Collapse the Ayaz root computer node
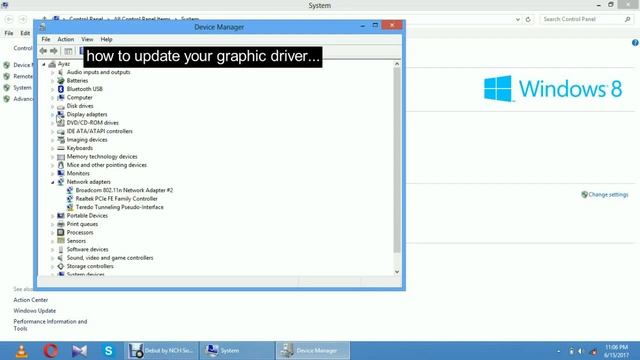The width and height of the screenshot is (640, 360). [x=44, y=64]
